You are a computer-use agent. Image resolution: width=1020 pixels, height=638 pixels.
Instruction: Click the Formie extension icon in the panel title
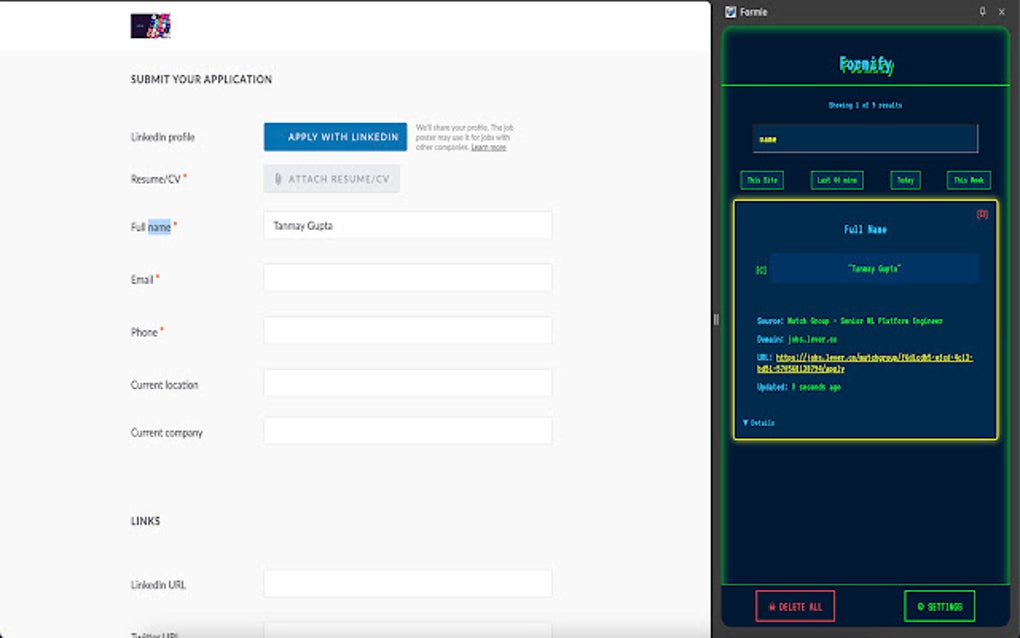[730, 12]
